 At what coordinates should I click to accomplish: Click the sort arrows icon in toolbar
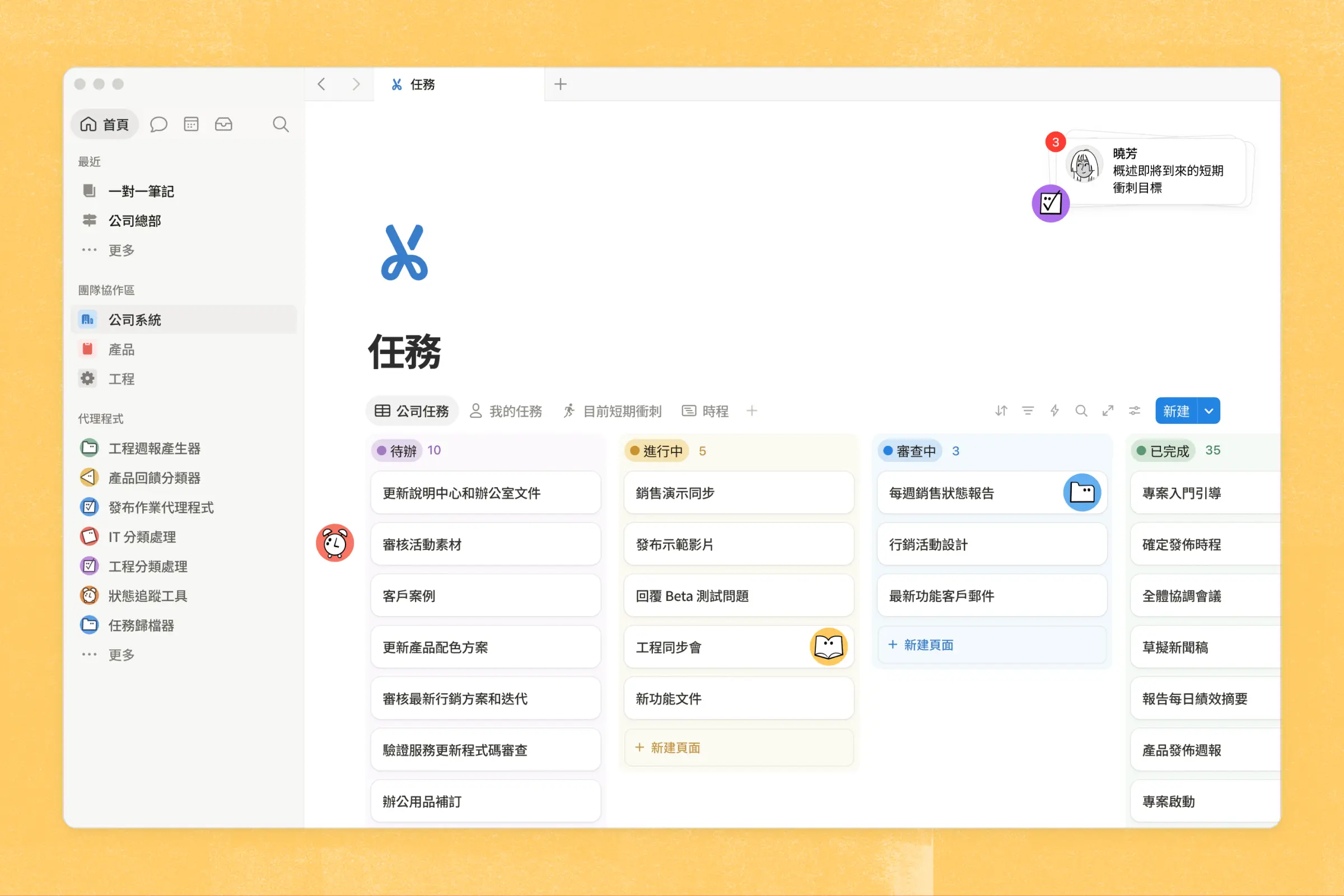pyautogui.click(x=1001, y=411)
